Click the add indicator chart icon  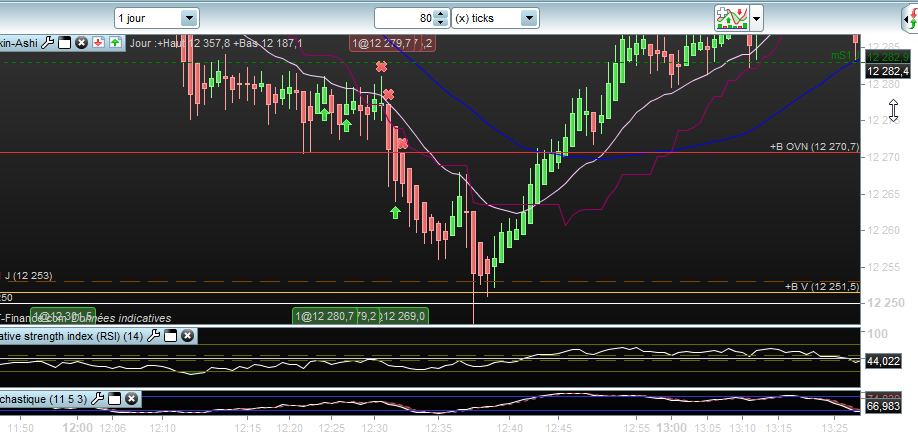pyautogui.click(x=732, y=18)
